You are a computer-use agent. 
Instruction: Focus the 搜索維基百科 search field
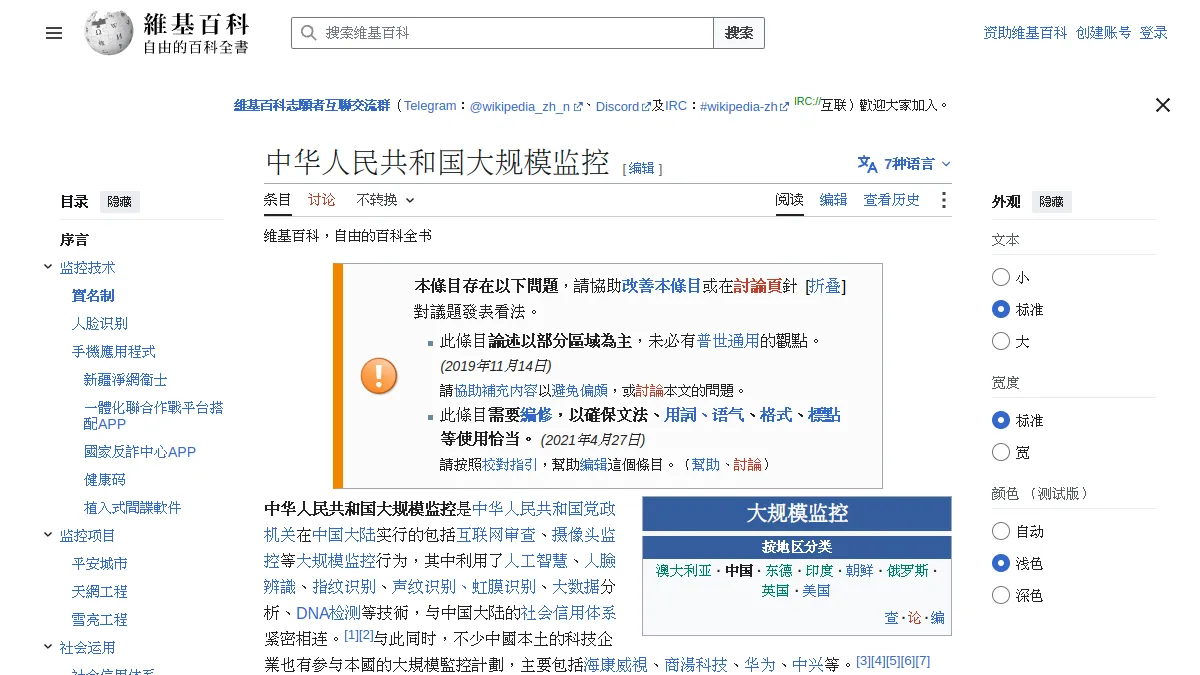point(502,33)
